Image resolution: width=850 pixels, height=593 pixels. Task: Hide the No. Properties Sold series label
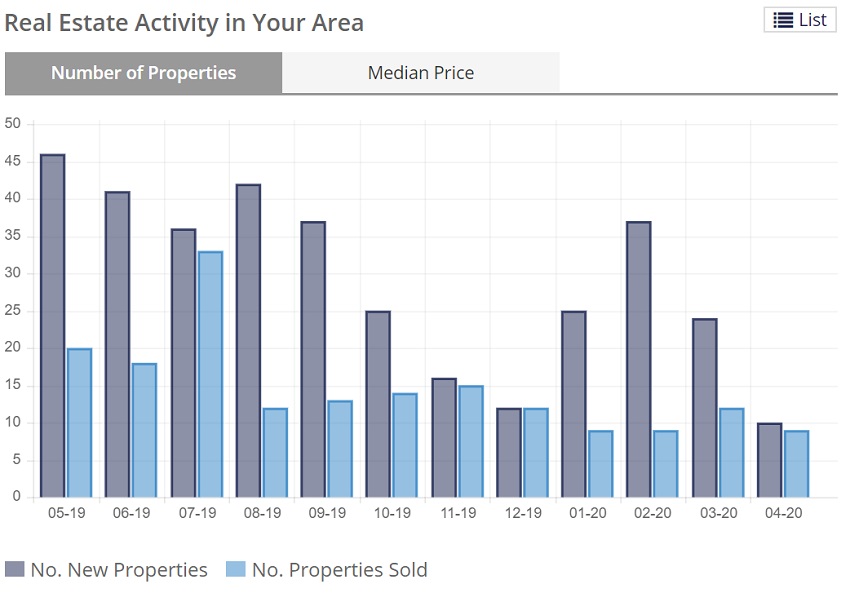(339, 570)
